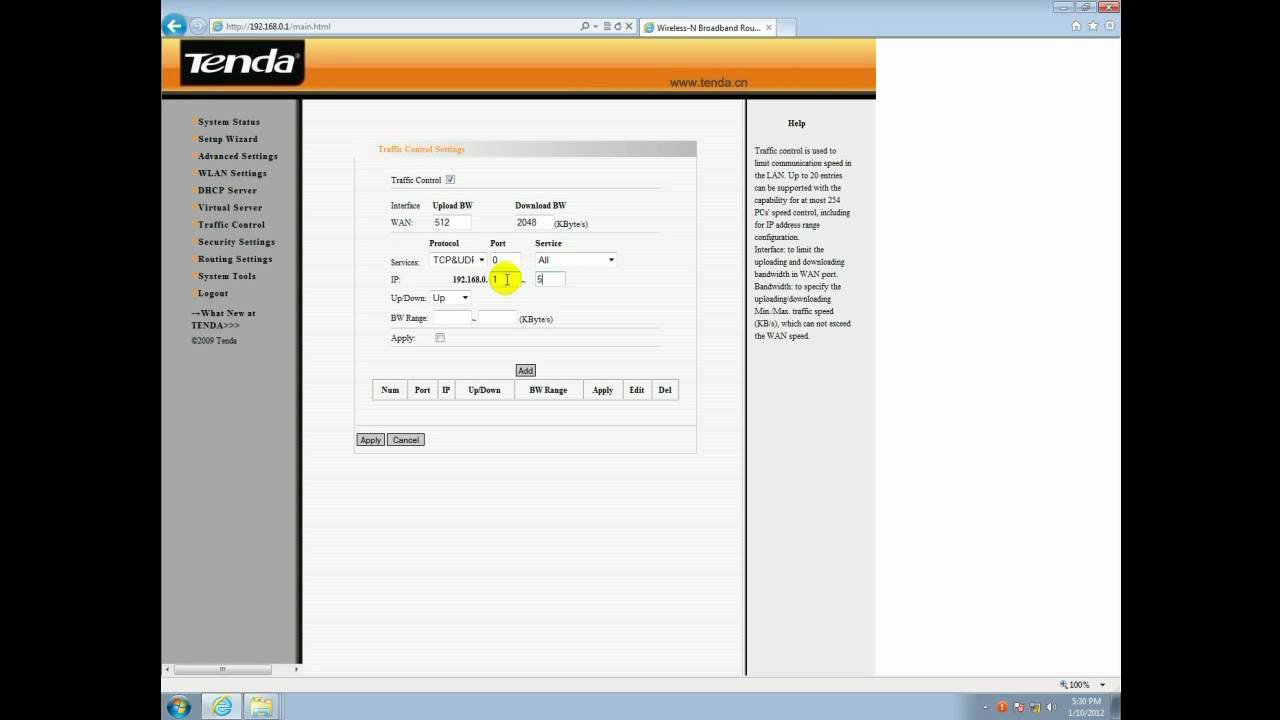Open Advanced Settings in the sidebar
Screen dimensions: 1280x720
pos(238,156)
